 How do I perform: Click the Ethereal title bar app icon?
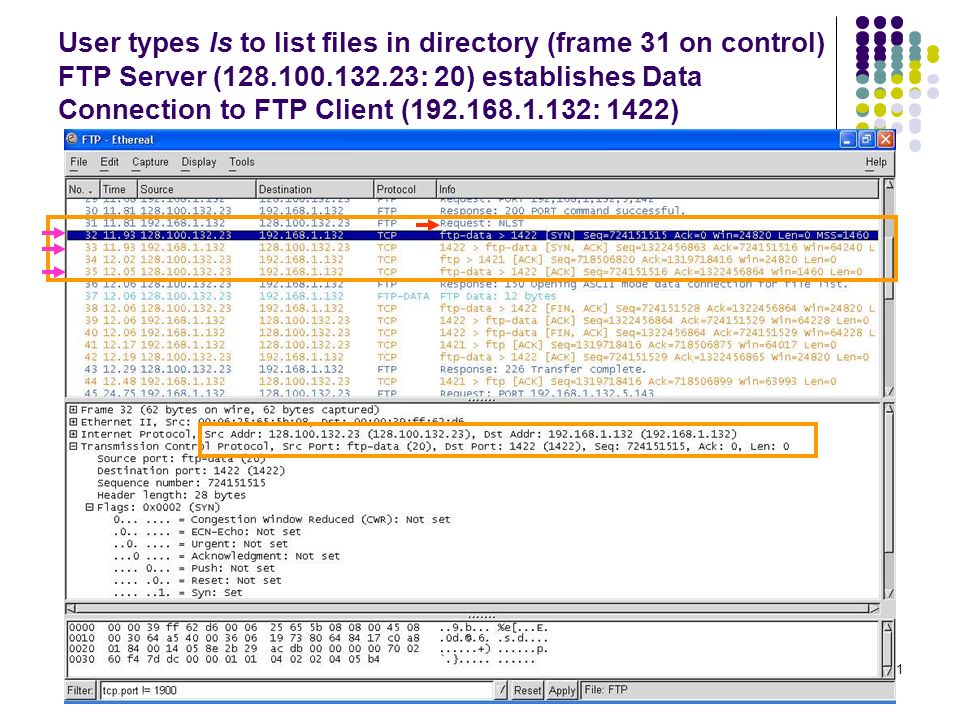(x=72, y=139)
